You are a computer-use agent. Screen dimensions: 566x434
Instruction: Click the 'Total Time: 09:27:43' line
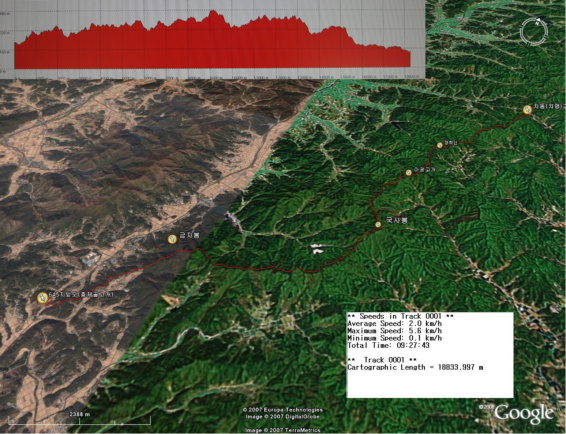[x=388, y=345]
